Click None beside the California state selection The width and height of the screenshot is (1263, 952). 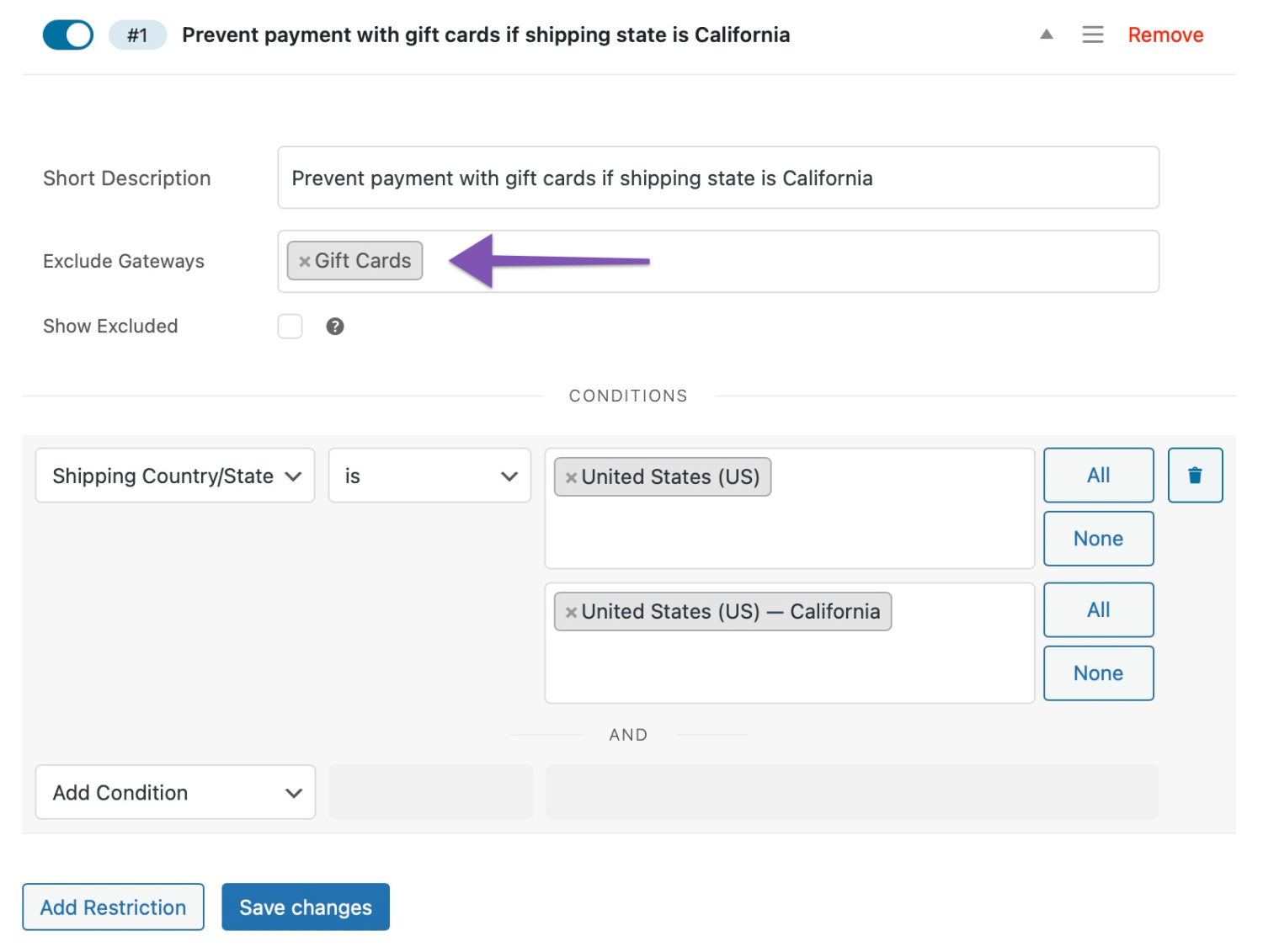click(x=1098, y=673)
